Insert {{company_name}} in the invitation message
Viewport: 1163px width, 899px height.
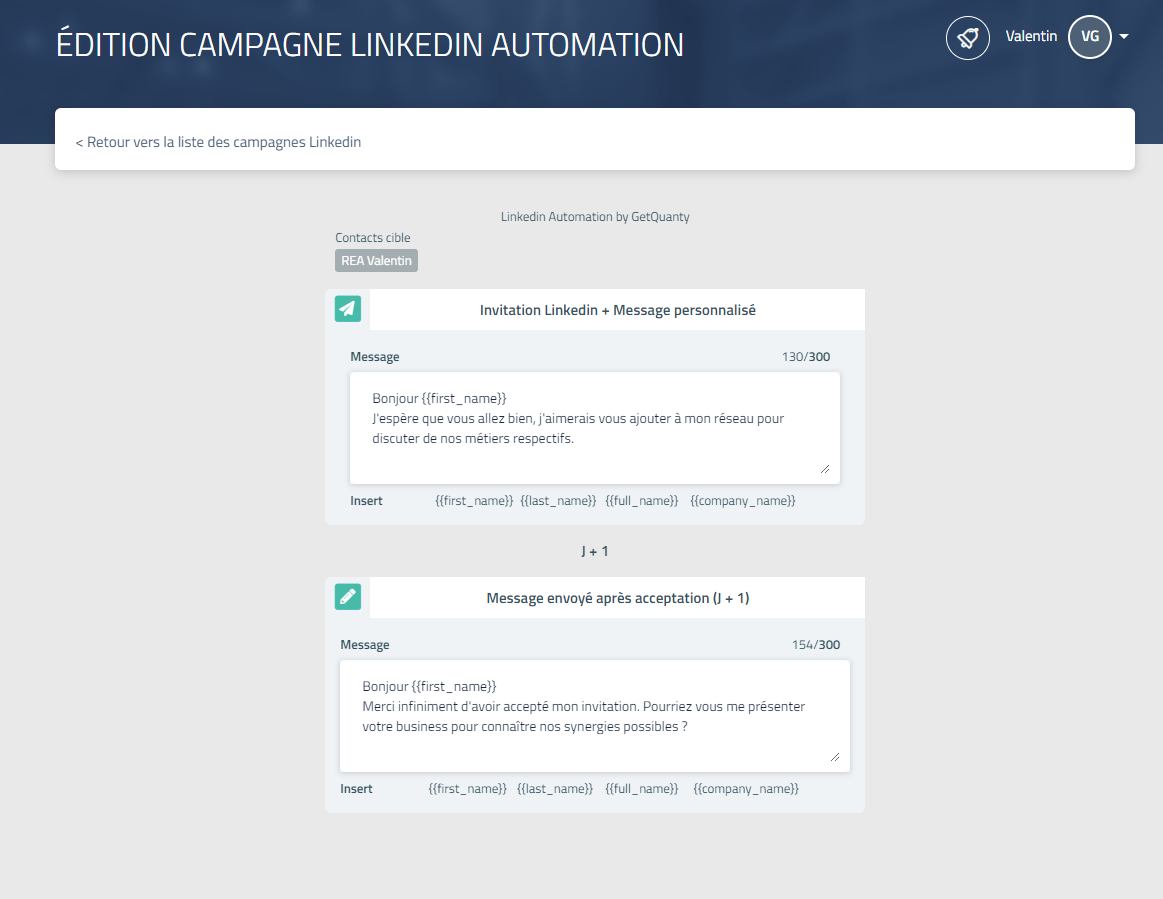(742, 501)
